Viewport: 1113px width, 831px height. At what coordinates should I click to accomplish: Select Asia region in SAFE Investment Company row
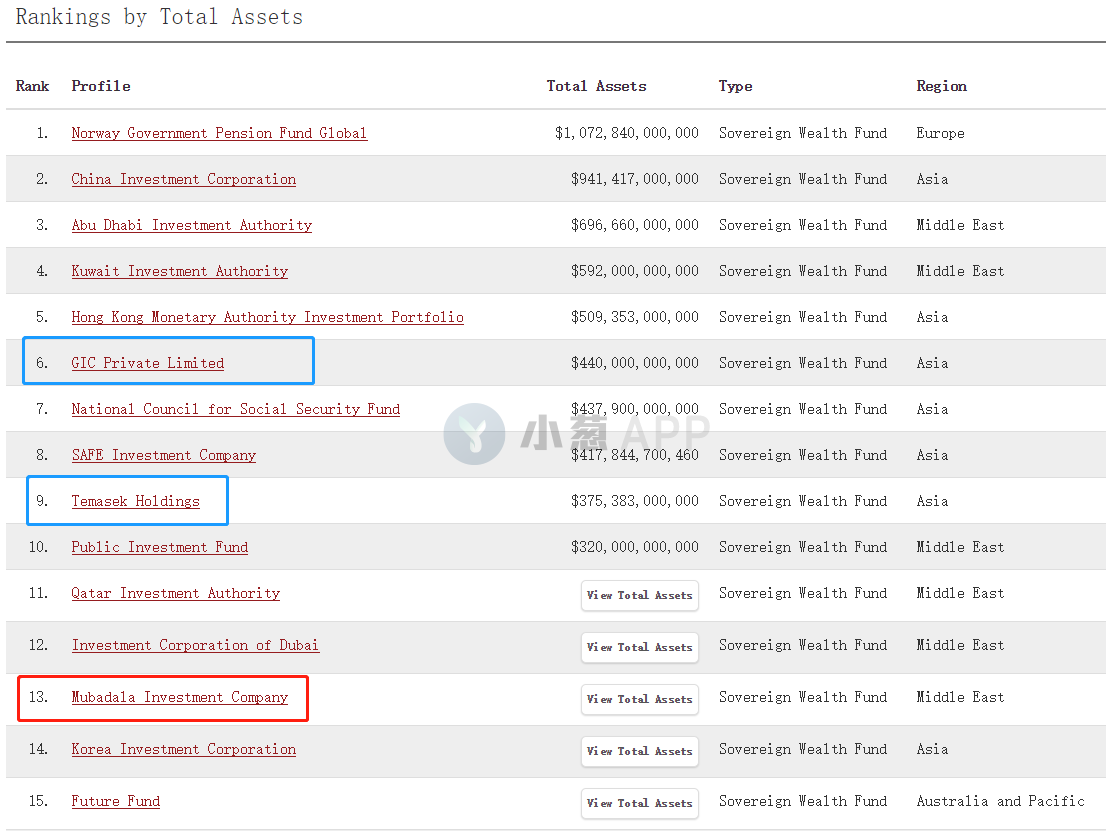coord(932,456)
